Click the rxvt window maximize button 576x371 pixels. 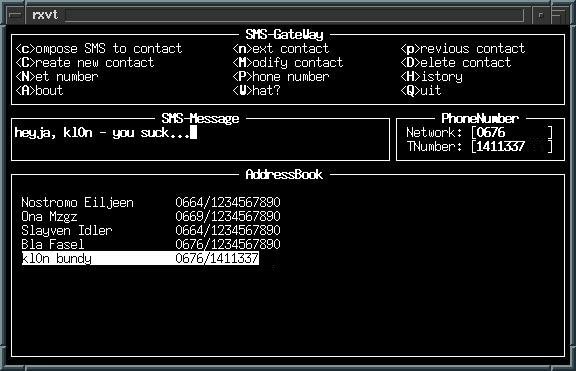(x=559, y=15)
